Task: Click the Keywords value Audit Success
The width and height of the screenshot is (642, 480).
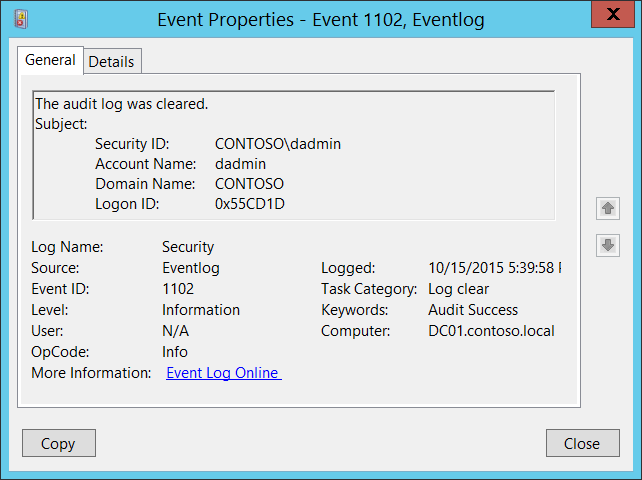Action: [x=473, y=310]
